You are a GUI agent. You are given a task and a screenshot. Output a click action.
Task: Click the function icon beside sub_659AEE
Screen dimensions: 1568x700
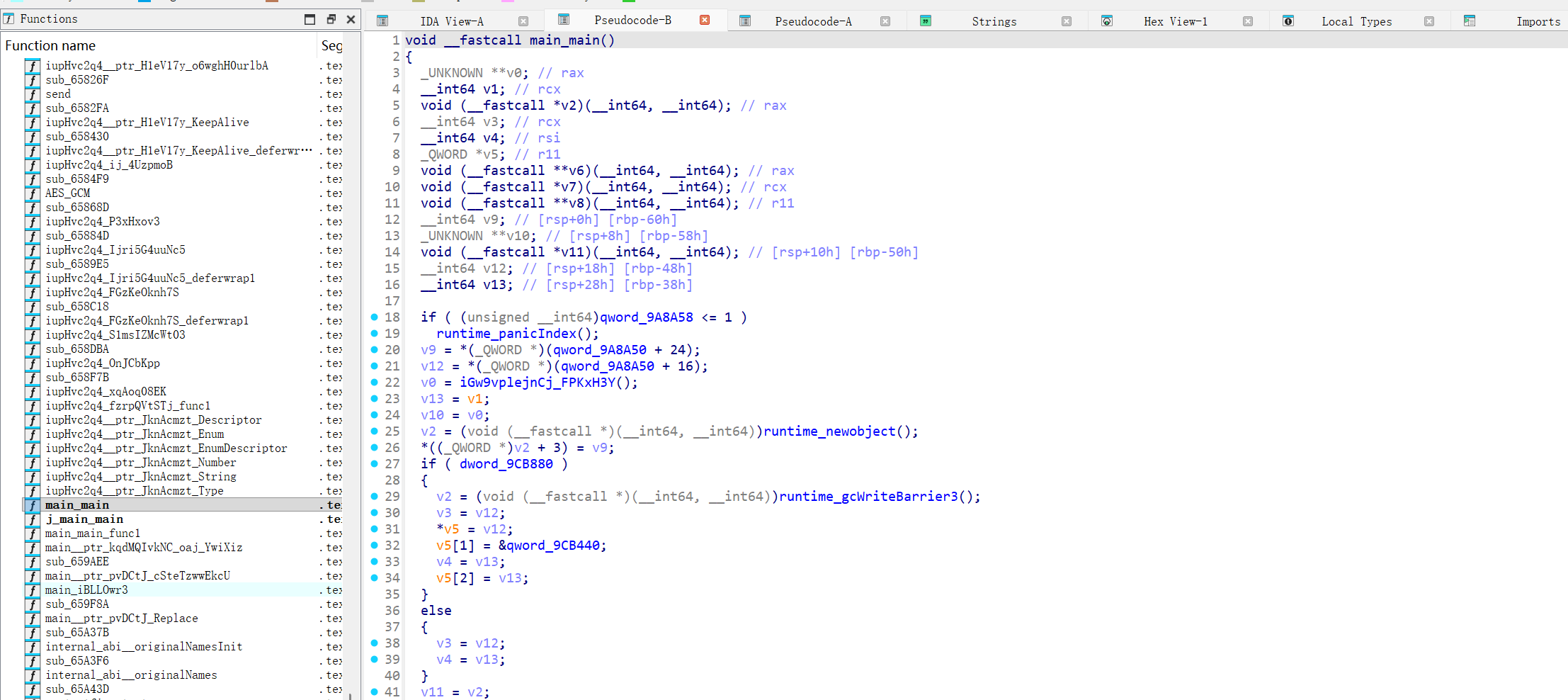coord(33,562)
